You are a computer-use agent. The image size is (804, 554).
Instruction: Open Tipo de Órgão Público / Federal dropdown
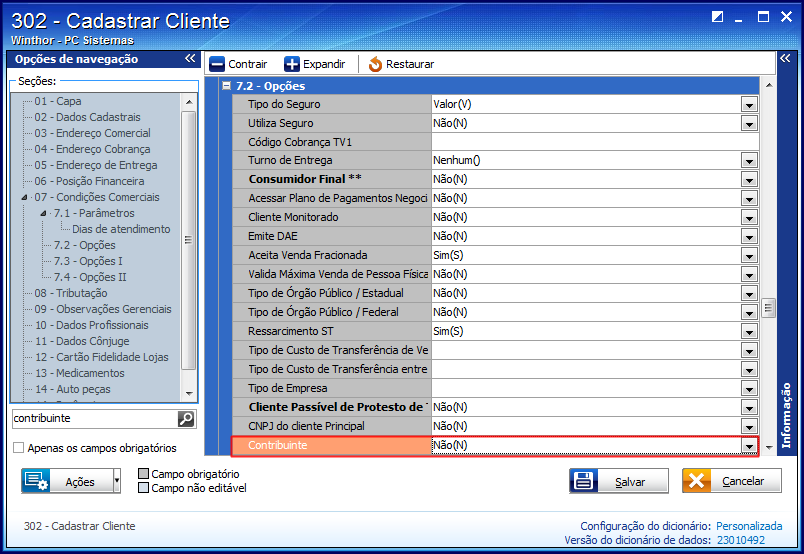pos(749,312)
